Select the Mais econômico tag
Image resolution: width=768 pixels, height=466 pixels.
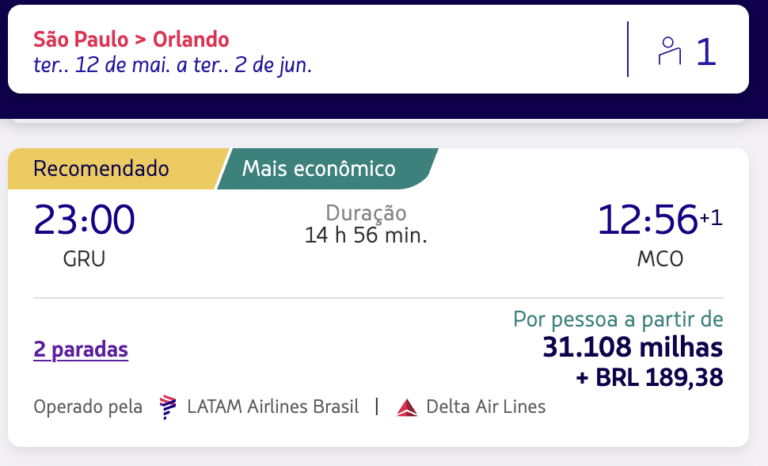[x=327, y=169]
